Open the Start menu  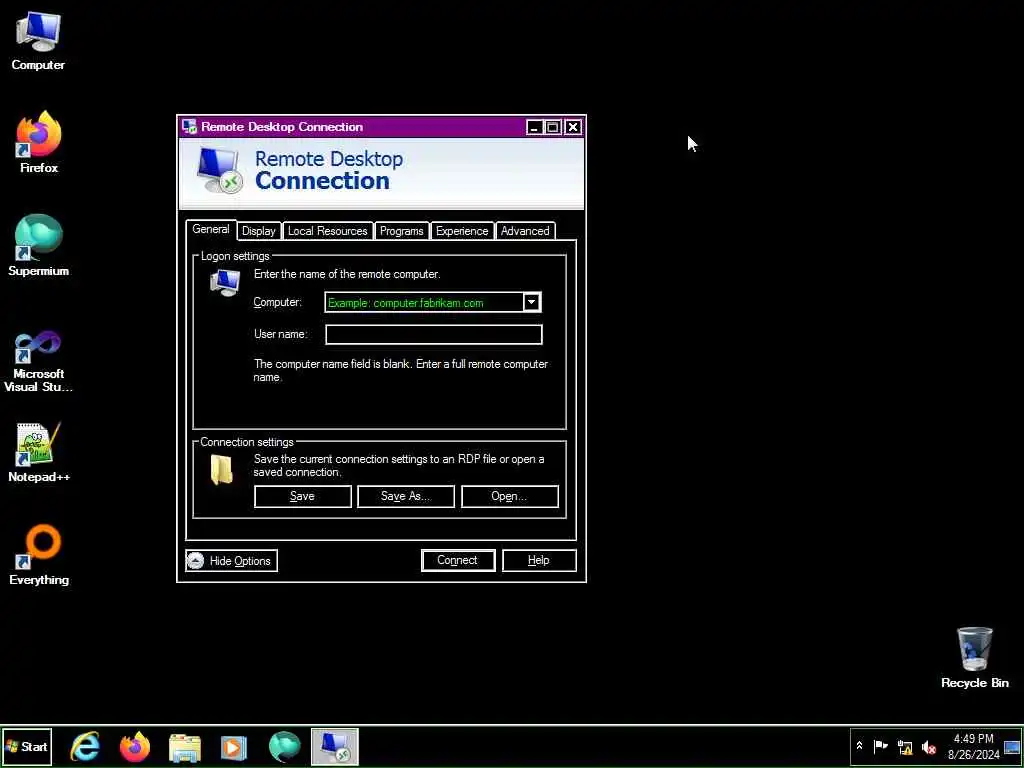tap(27, 746)
